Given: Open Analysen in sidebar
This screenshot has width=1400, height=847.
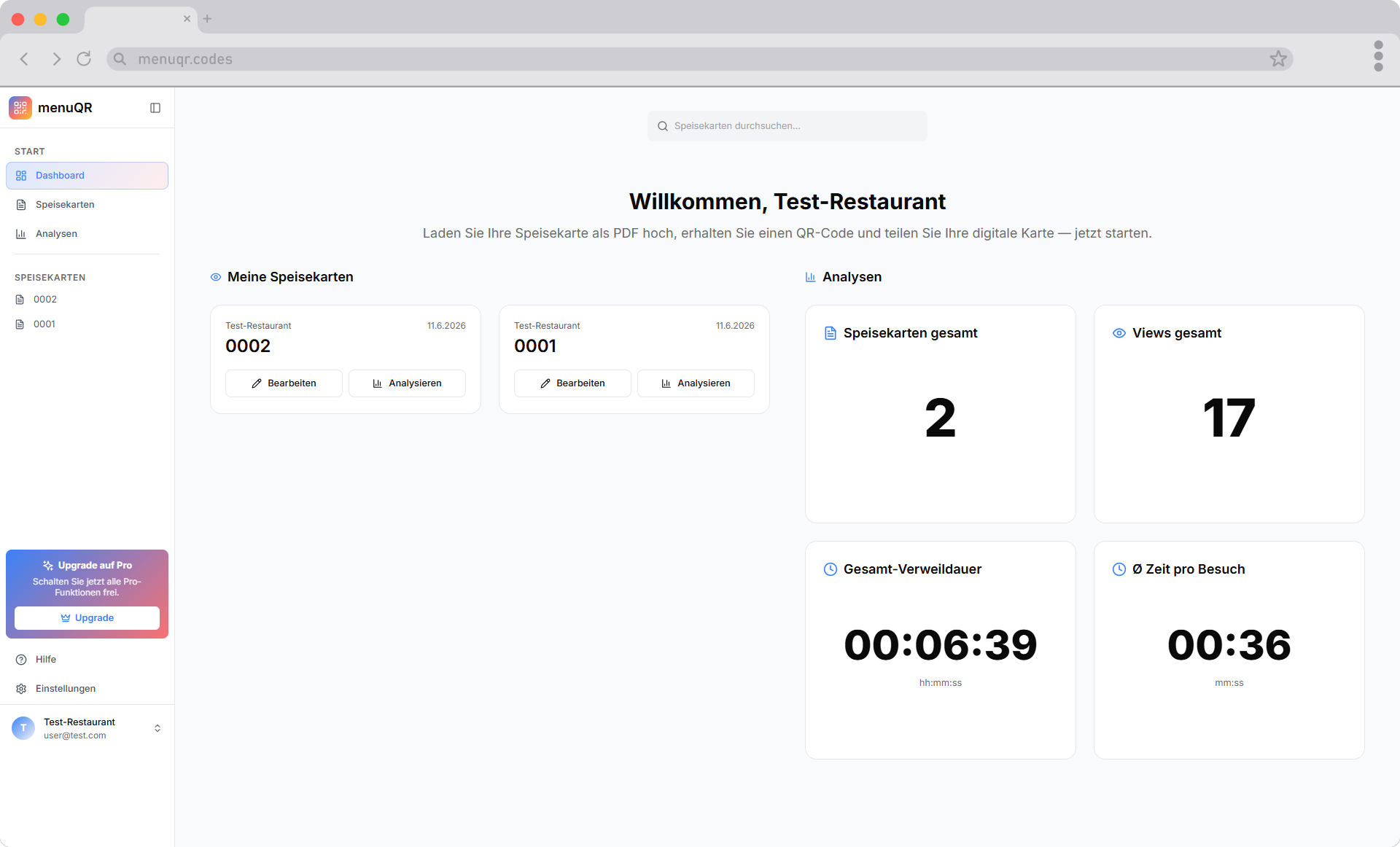Looking at the screenshot, I should pos(87,234).
